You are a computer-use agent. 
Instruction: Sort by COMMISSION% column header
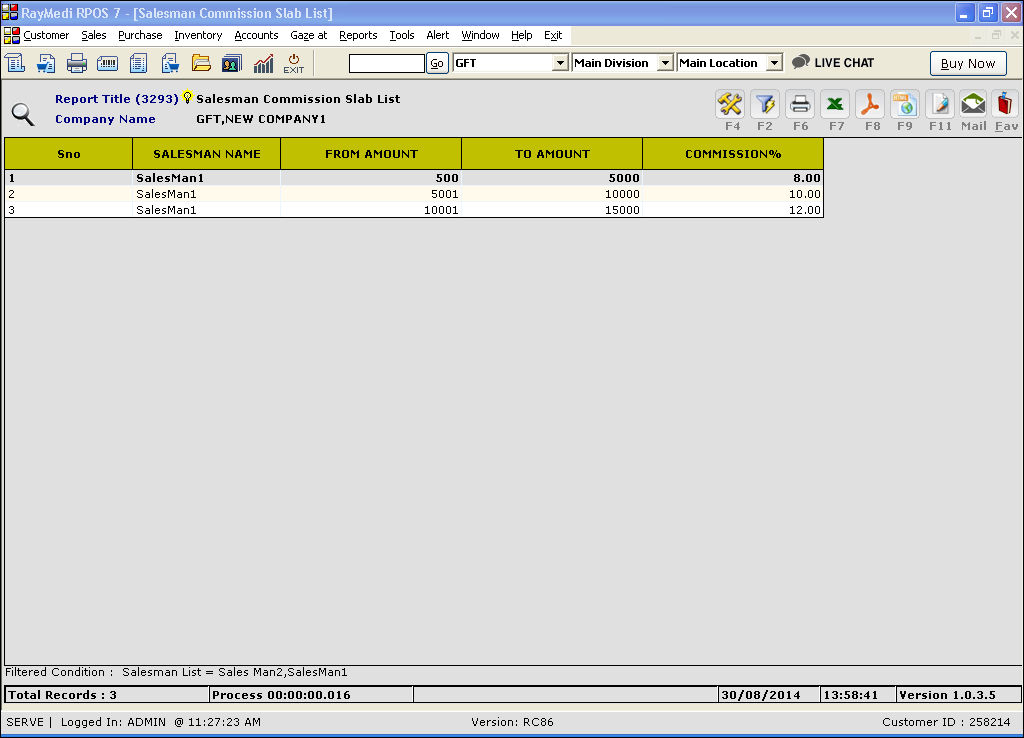click(x=733, y=154)
